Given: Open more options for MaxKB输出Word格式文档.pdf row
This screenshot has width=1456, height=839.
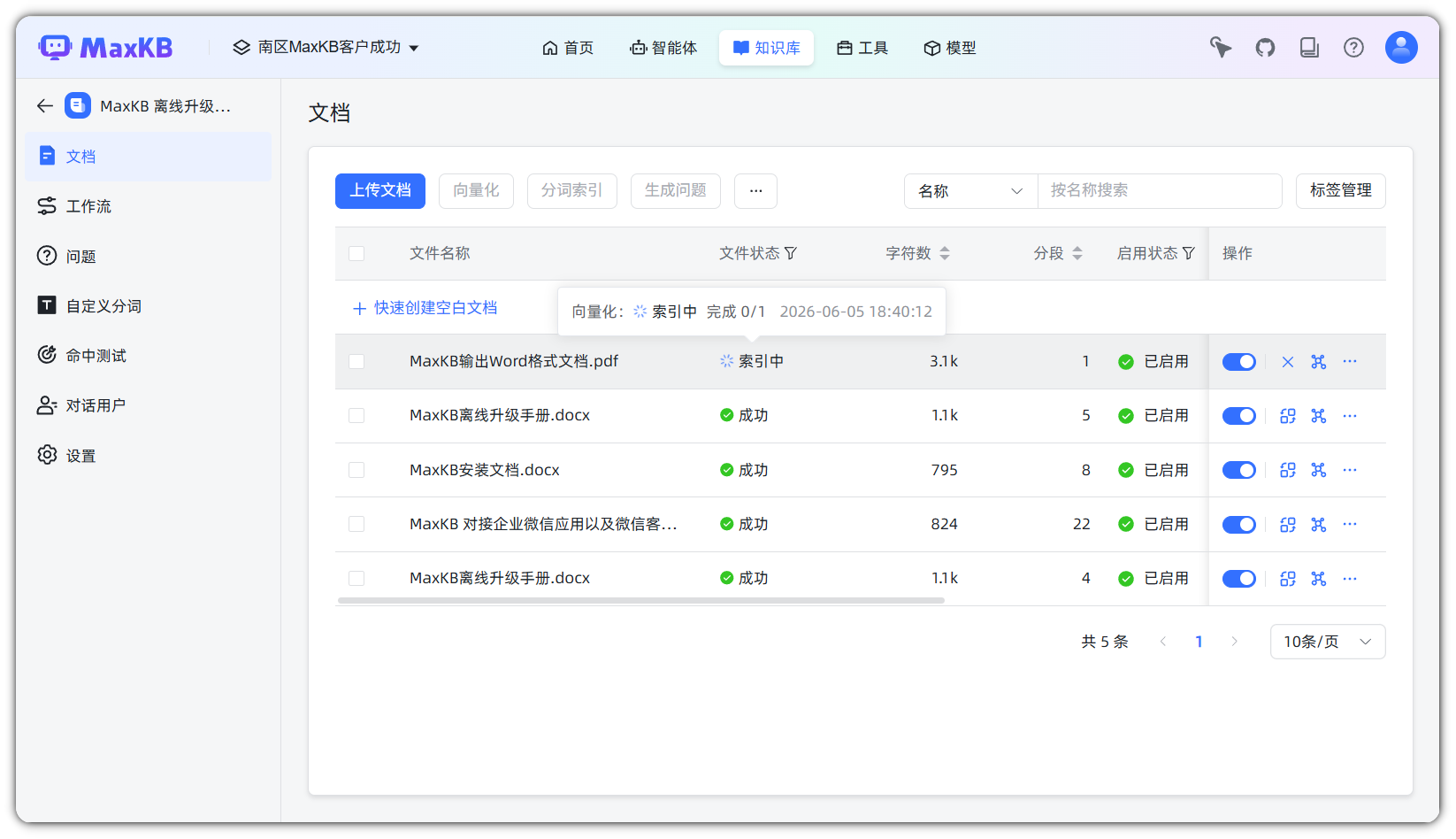Looking at the screenshot, I should click(1350, 362).
